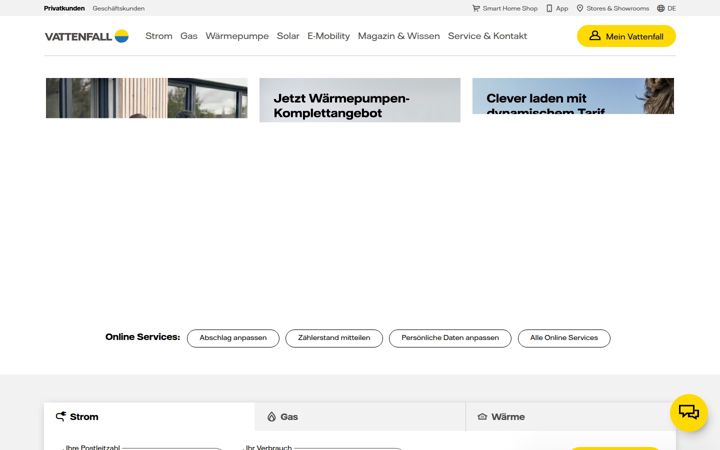Image resolution: width=720 pixels, height=450 pixels.
Task: Open Magazin & Wissen menu
Action: 399,36
